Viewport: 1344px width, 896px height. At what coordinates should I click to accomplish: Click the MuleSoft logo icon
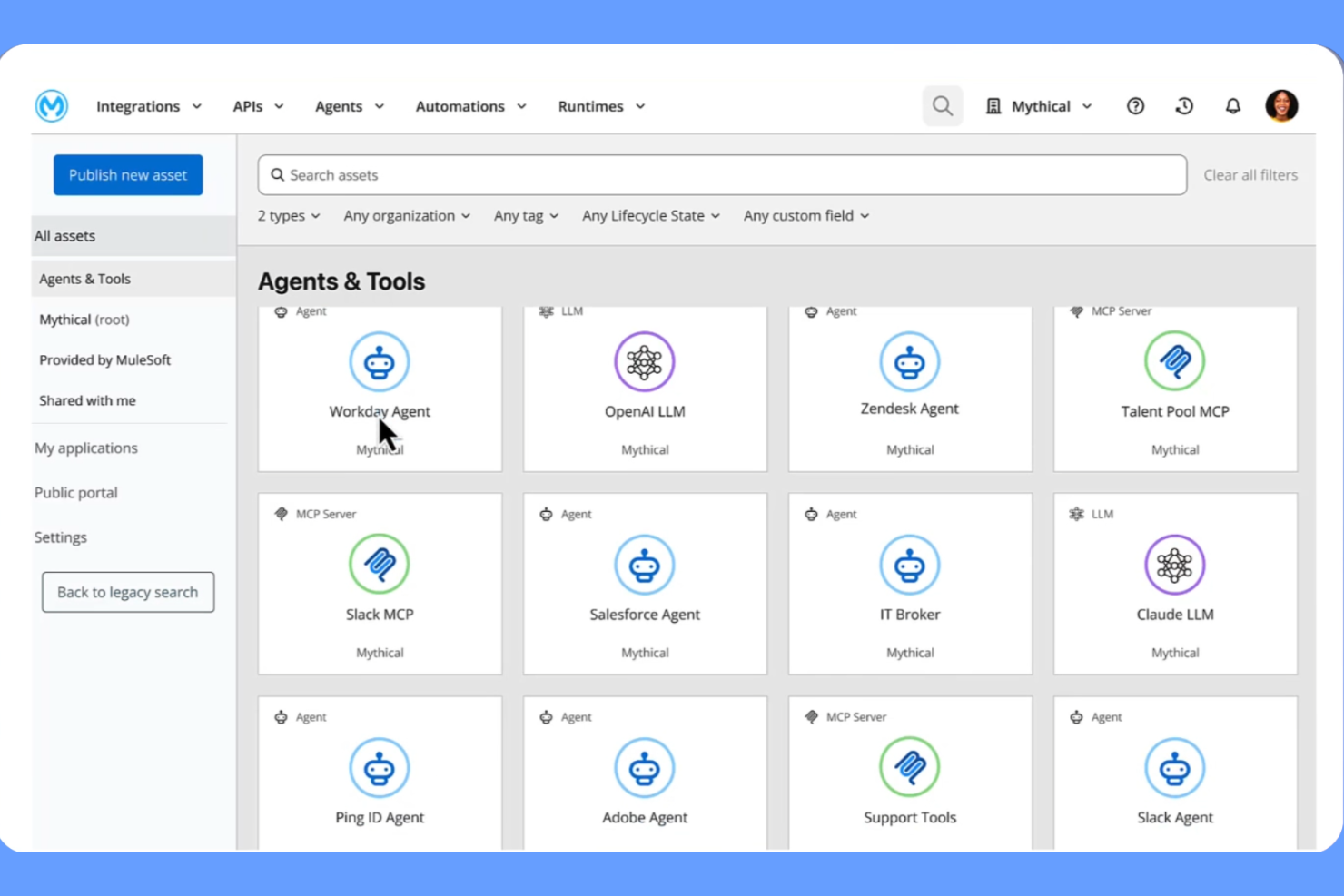[x=52, y=106]
